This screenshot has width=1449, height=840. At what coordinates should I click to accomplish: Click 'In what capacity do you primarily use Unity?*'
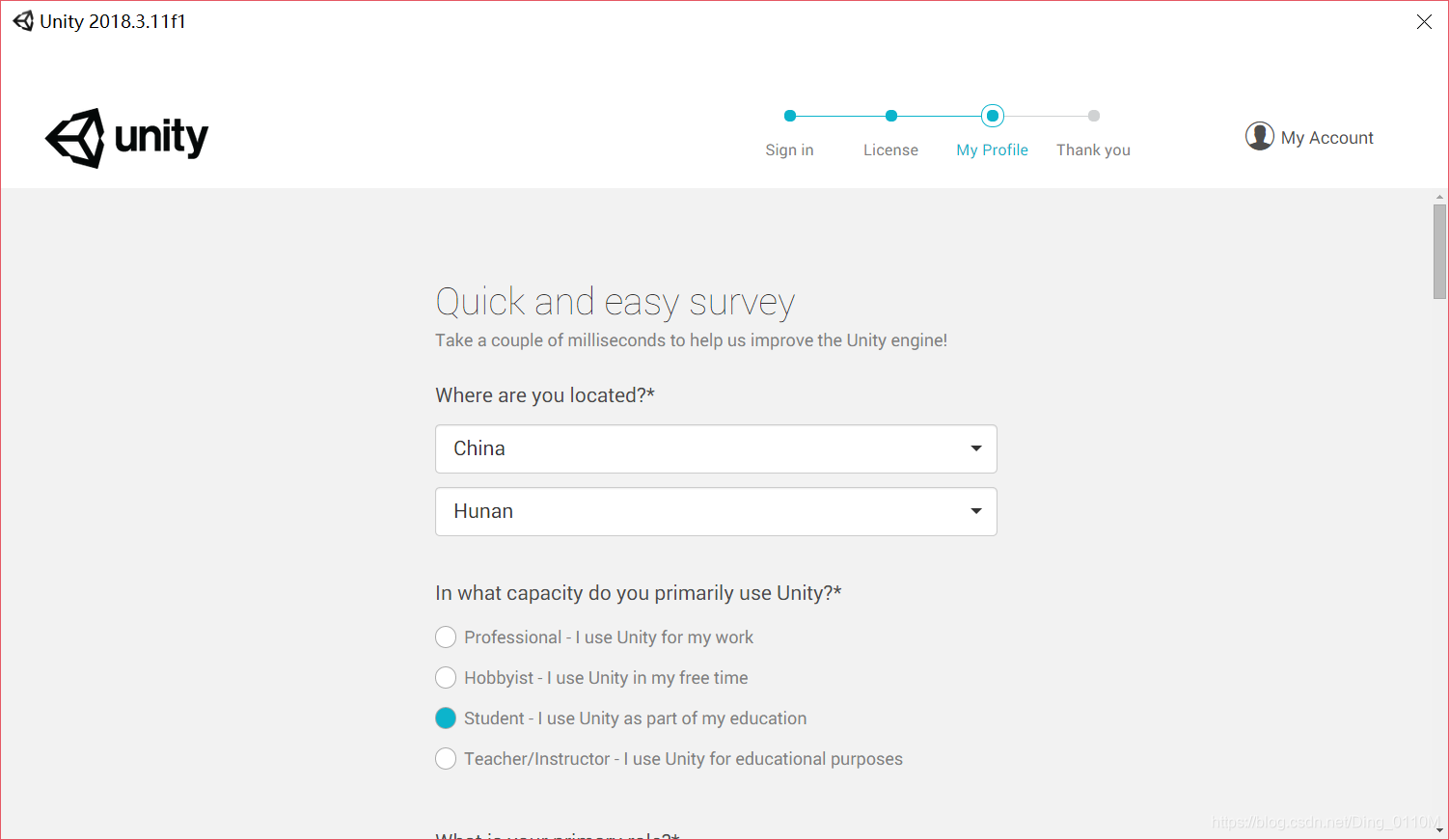(639, 593)
